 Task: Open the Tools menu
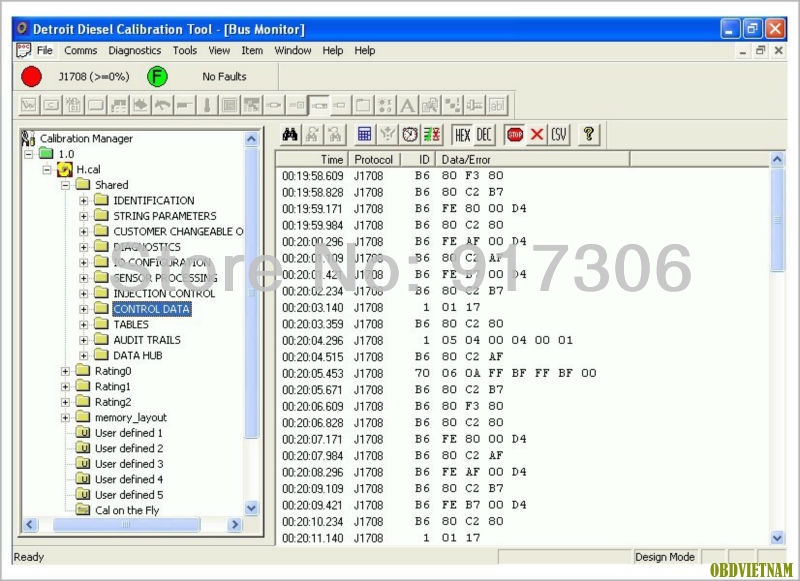tap(185, 50)
